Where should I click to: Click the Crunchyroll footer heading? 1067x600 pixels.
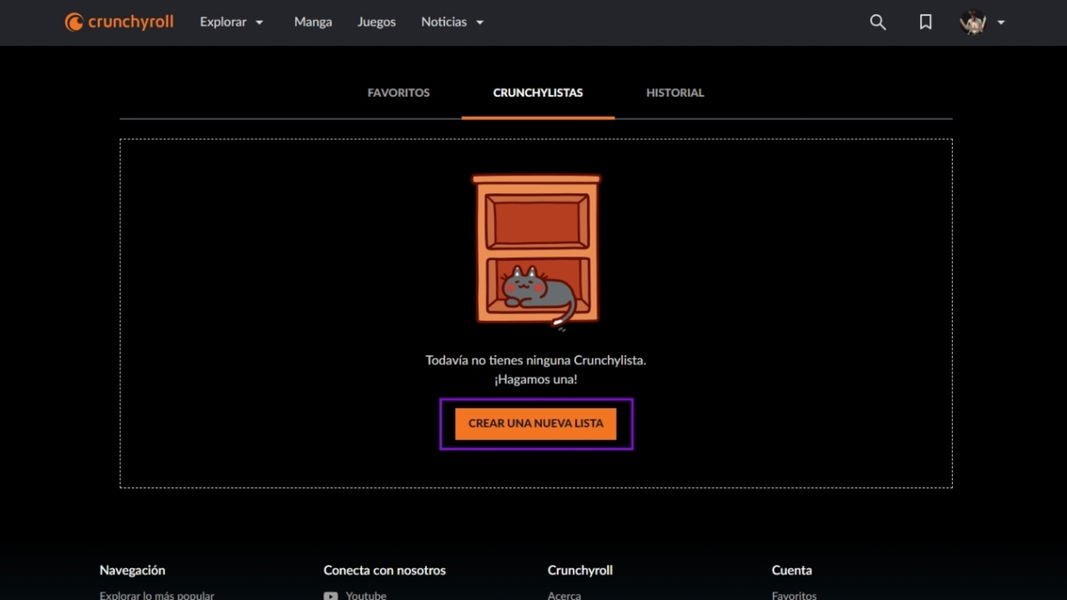[x=580, y=570]
